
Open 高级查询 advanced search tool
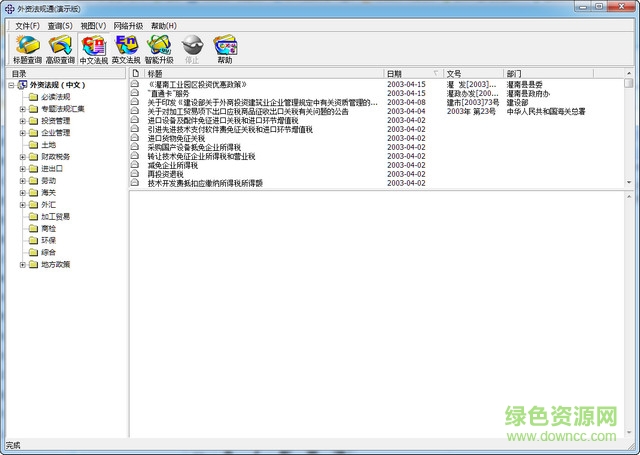pyautogui.click(x=60, y=49)
